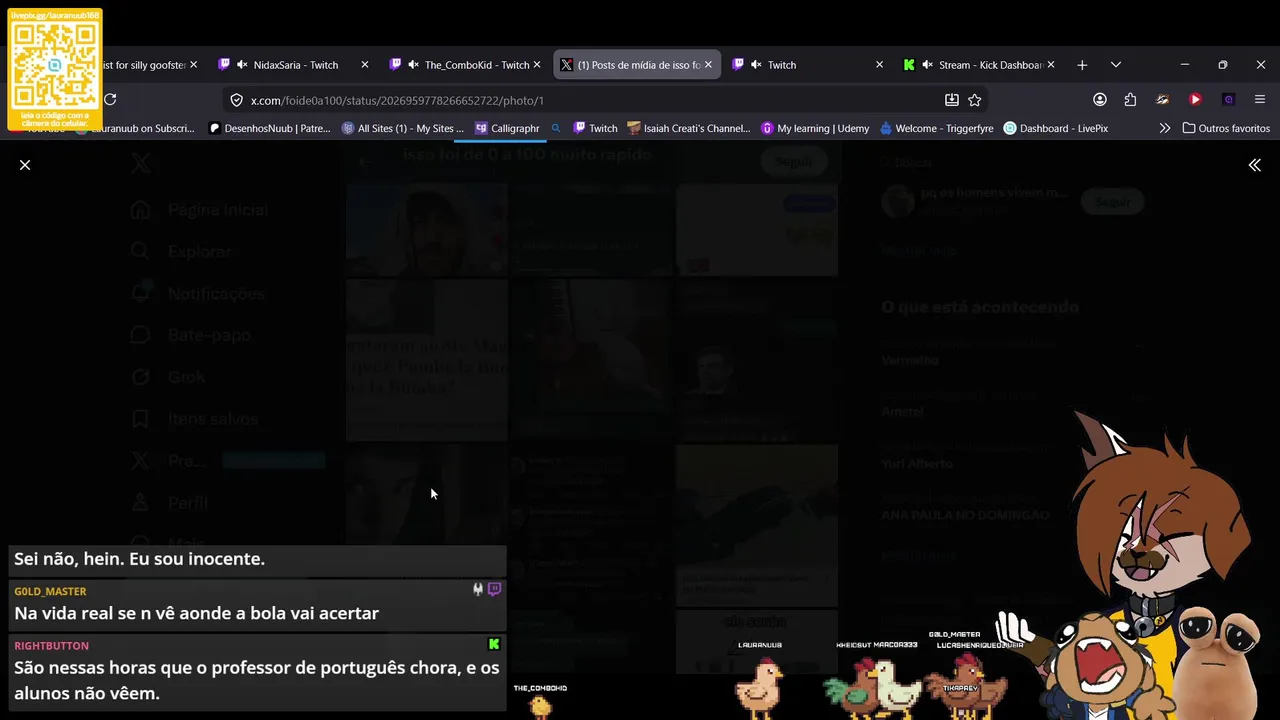
Task: Click the fox-shaped extension icon in toolbar
Action: pos(1162,100)
